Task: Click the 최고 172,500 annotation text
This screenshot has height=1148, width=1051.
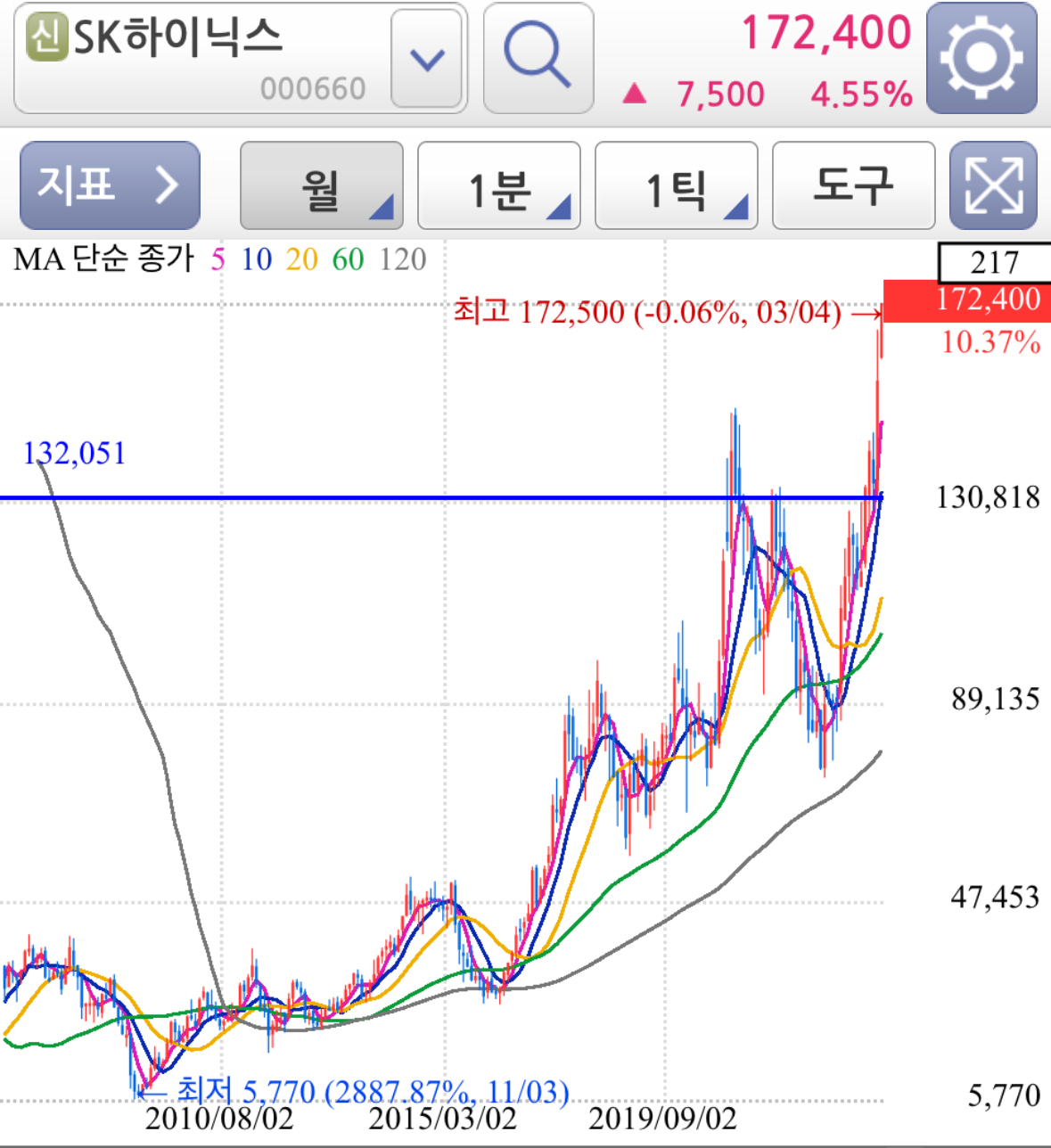Action: click(x=646, y=312)
